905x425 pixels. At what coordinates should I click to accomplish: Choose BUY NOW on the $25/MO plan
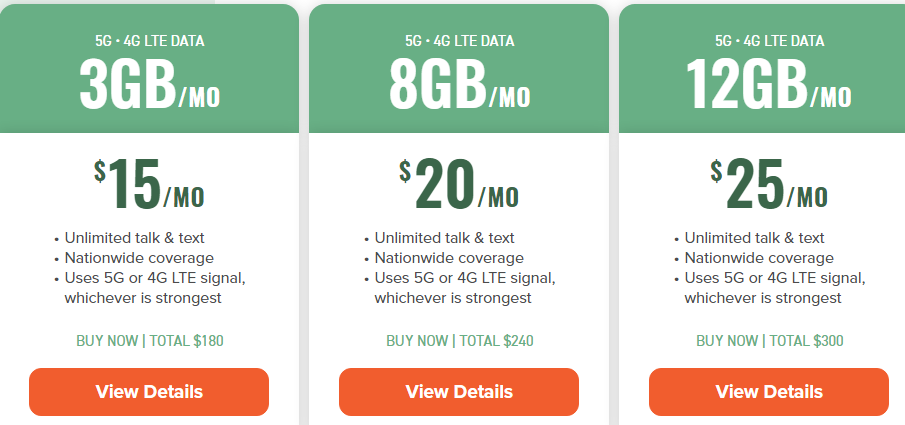727,341
